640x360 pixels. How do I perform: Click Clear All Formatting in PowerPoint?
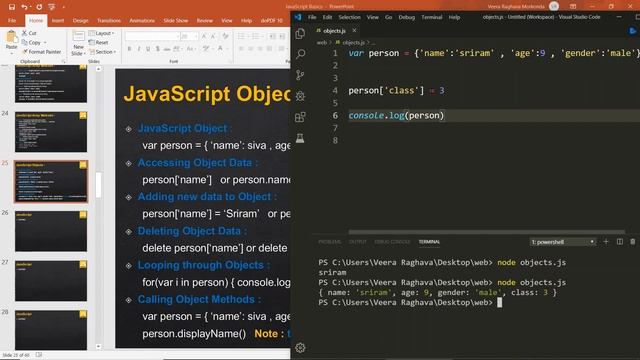(225, 36)
